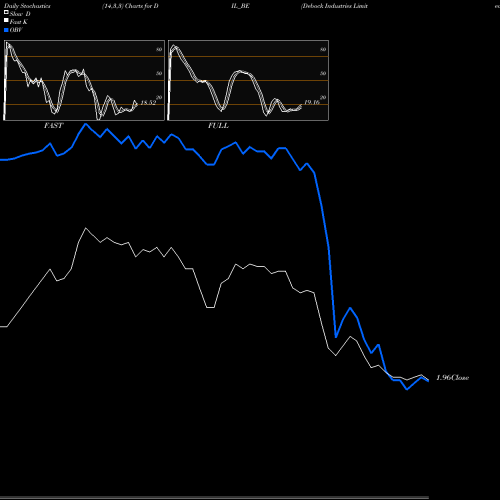Open the FULL stochastic mini chart
This screenshot has width=500, height=500.
coord(248,80)
